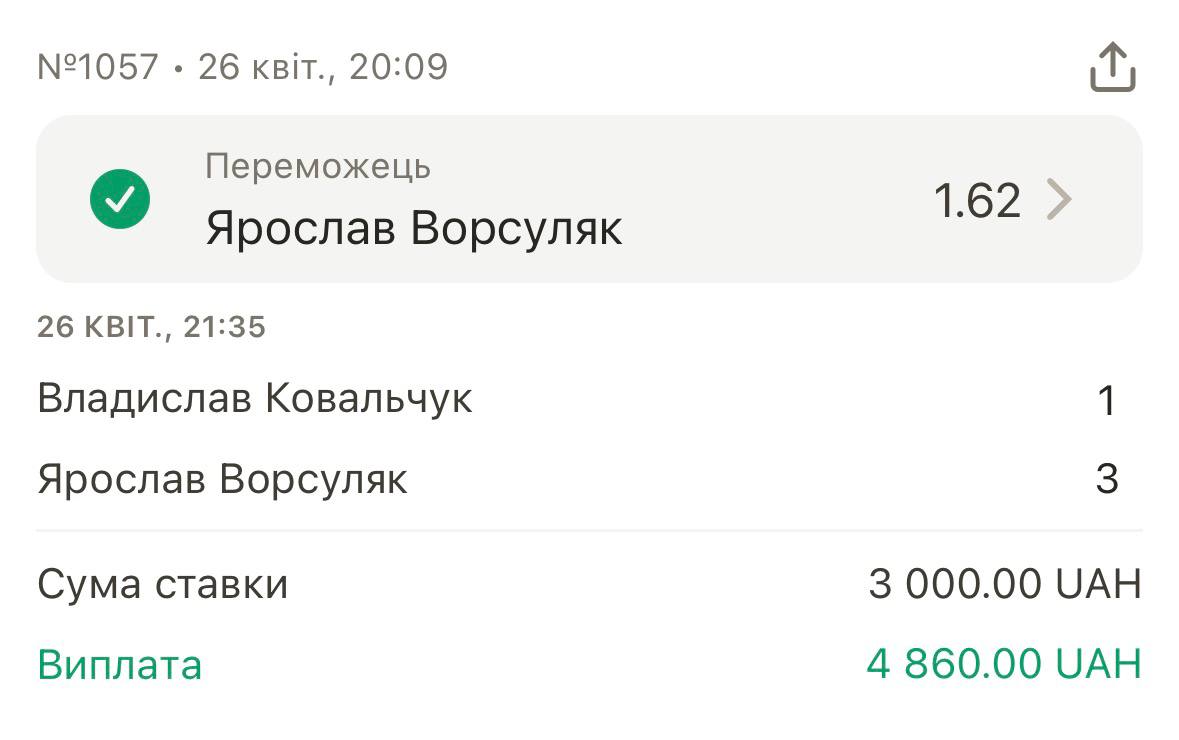1179x740 pixels.
Task: Select Ярослав Ворсуляк in the score list
Action: coord(222,479)
